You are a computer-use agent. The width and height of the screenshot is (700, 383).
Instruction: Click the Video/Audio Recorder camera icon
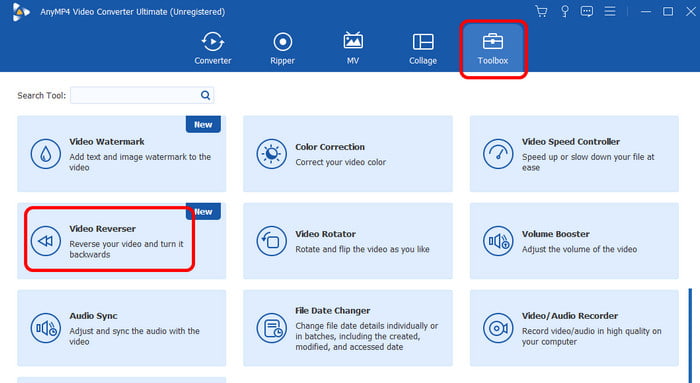(x=498, y=328)
